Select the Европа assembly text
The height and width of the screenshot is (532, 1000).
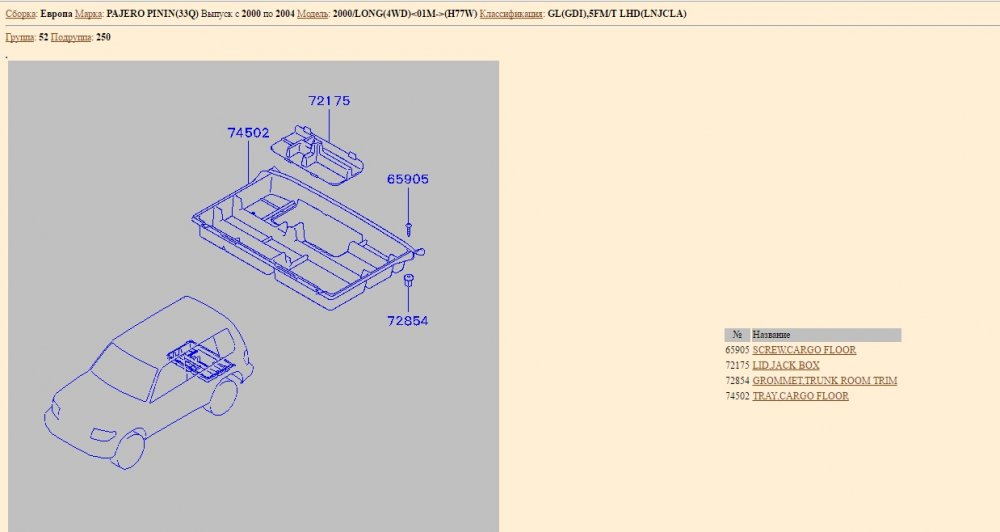coord(55,13)
